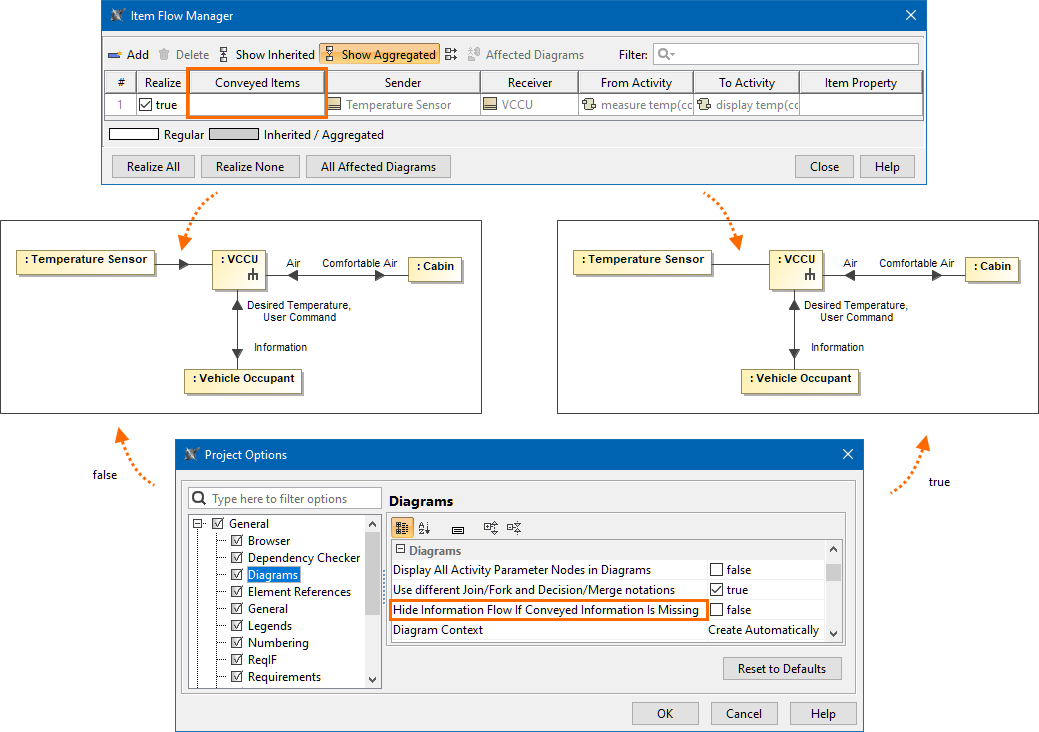1039x732 pixels.
Task: Switch to categorized view in Diagrams options
Action: 402,528
